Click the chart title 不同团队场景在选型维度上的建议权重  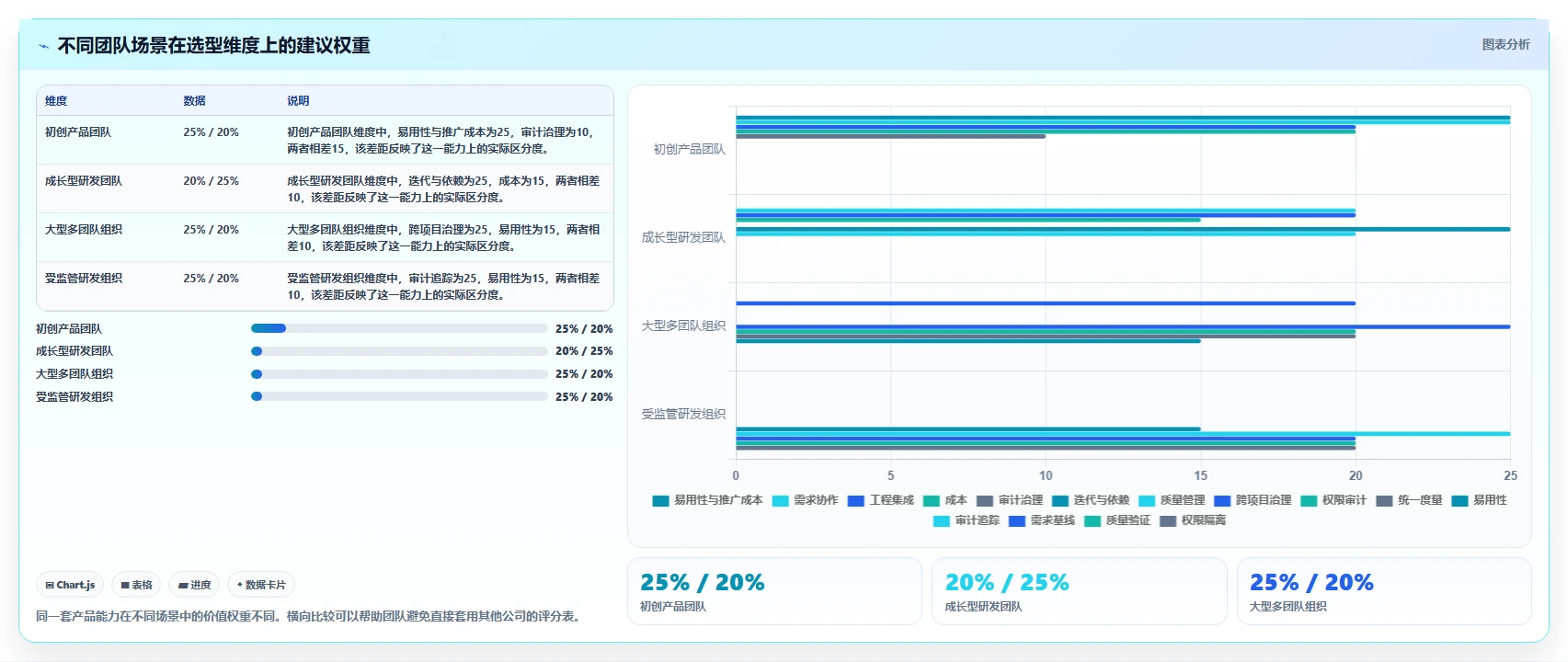pos(213,46)
